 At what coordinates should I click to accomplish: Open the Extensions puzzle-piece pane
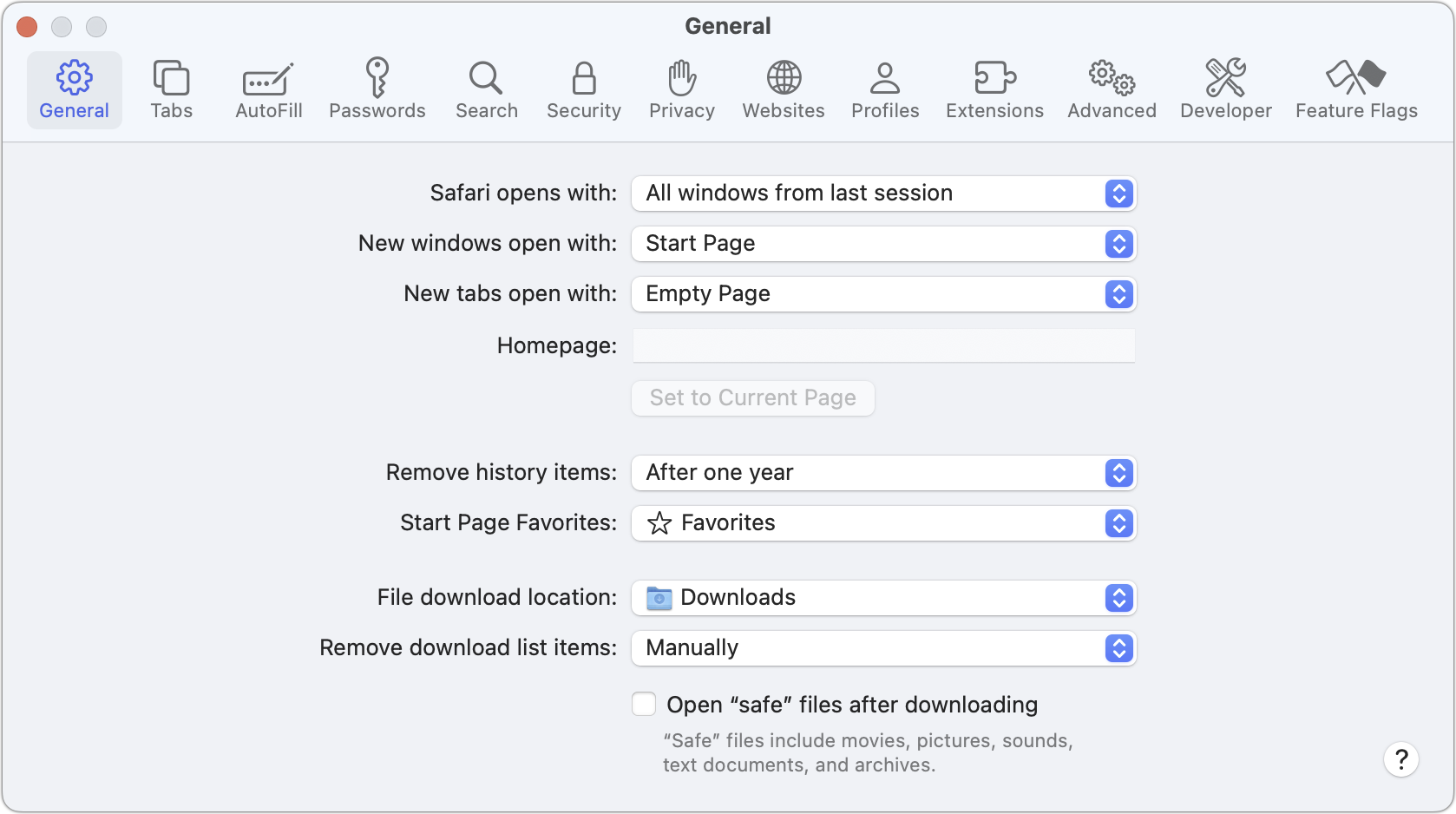[994, 88]
